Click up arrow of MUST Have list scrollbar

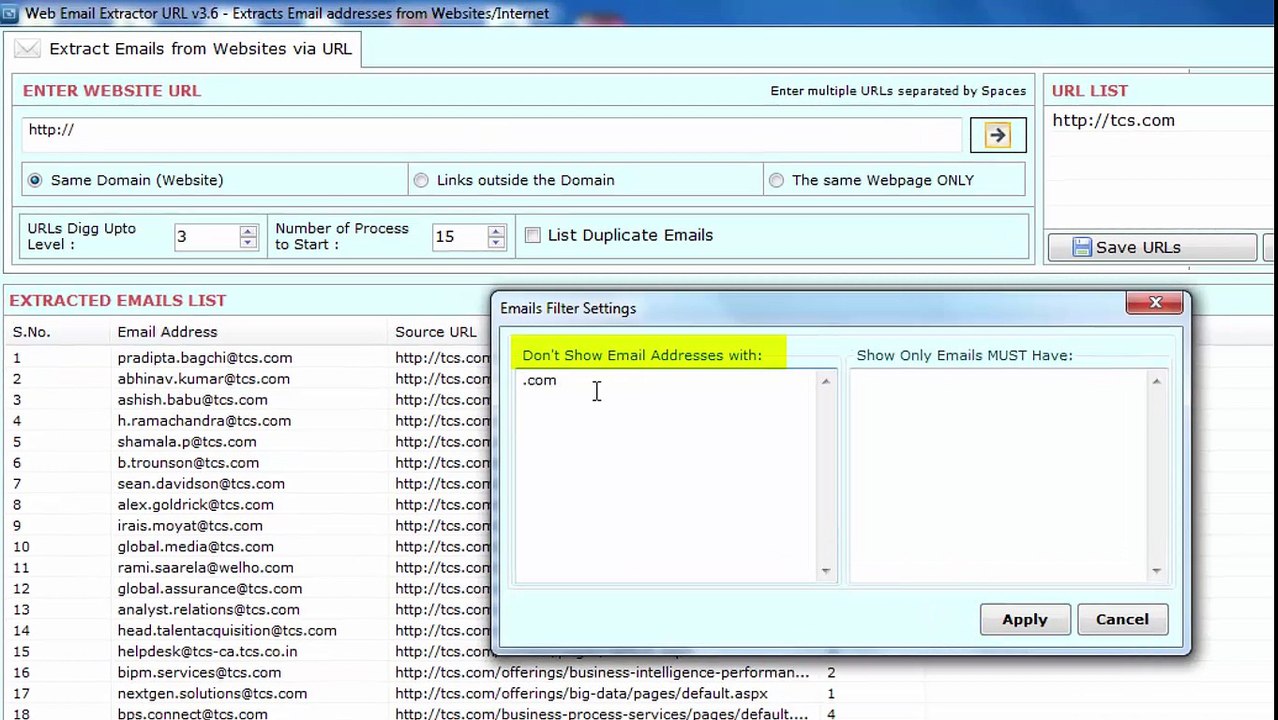[1156, 381]
